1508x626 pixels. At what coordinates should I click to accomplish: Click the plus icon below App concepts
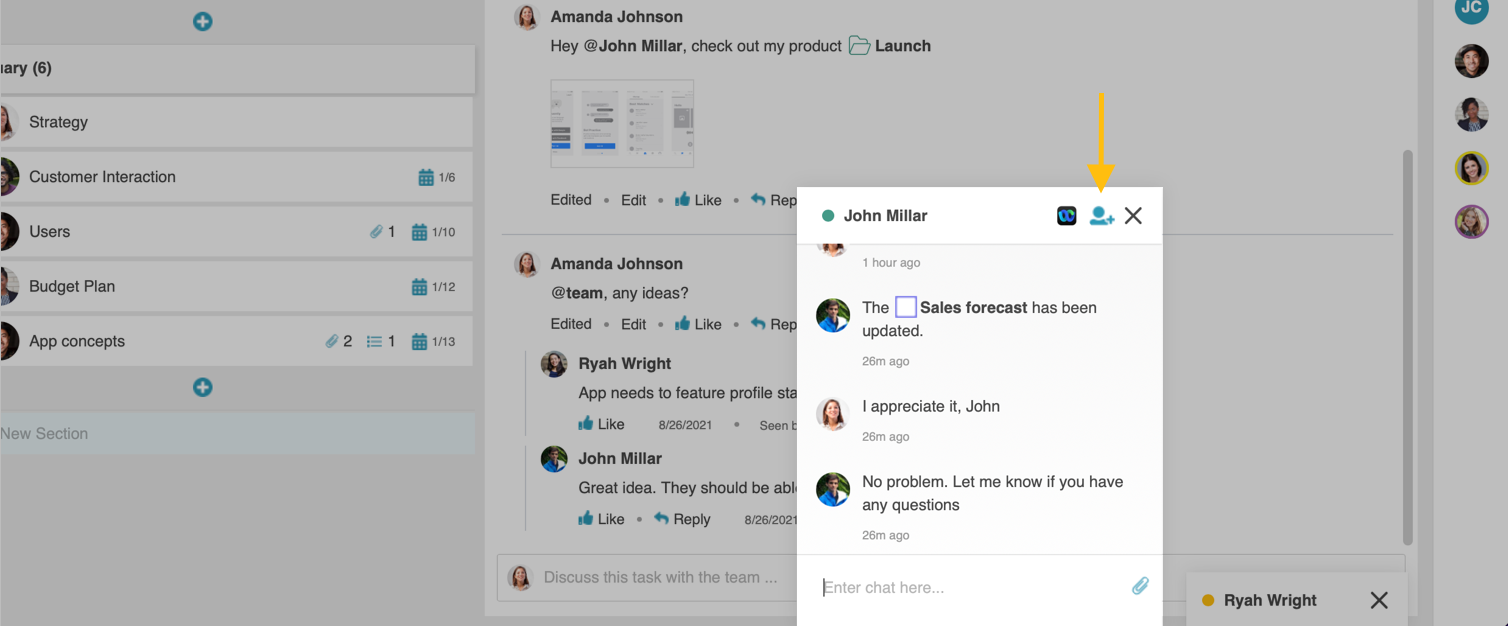202,387
